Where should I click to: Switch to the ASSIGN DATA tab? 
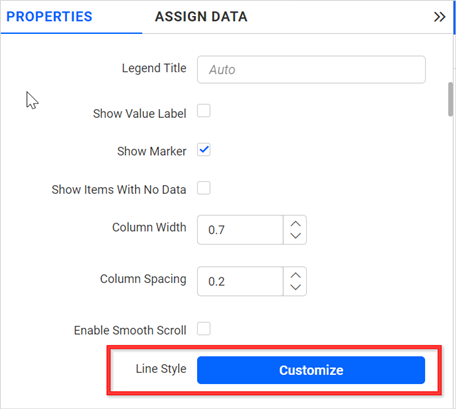coord(201,17)
